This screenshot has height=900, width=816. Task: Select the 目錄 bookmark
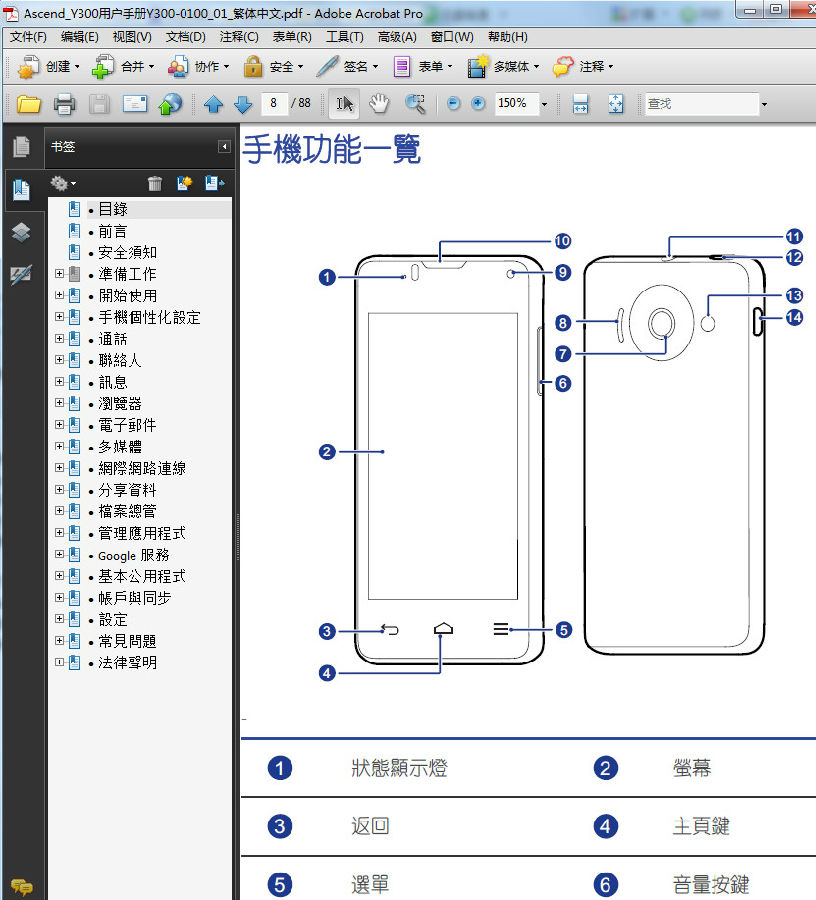(x=113, y=209)
